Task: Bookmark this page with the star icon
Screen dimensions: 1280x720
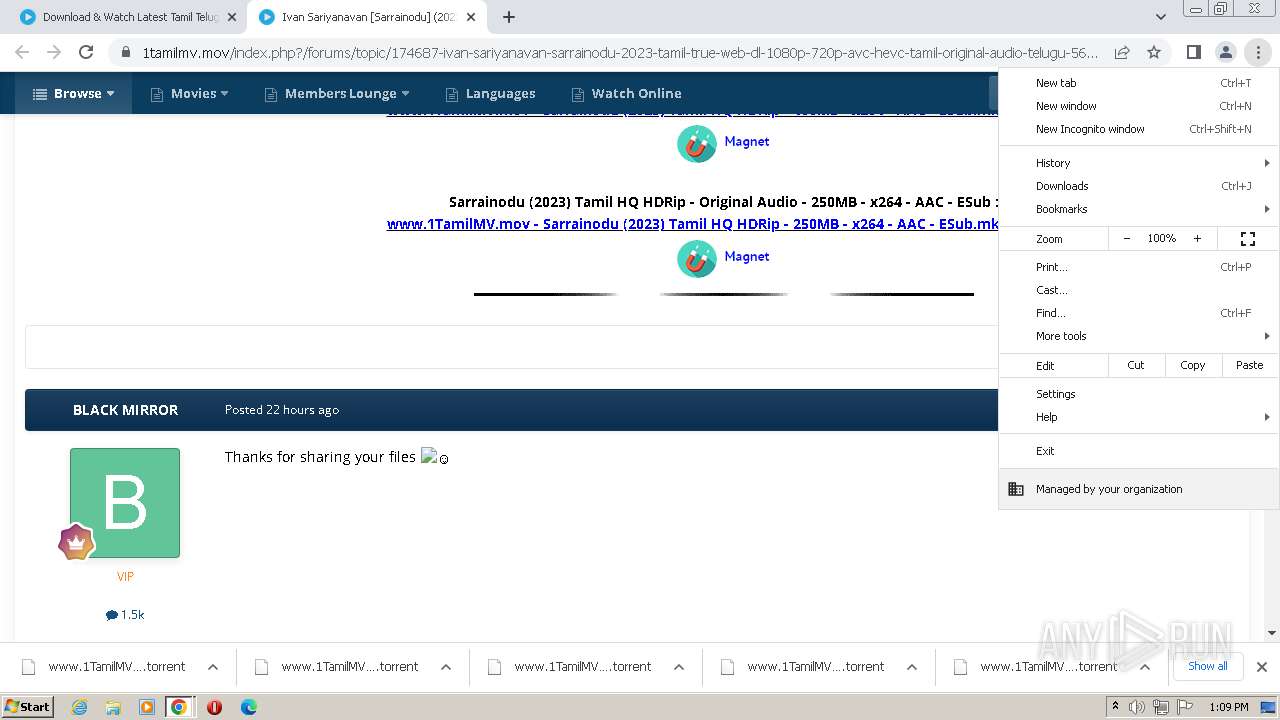Action: coord(1154,52)
